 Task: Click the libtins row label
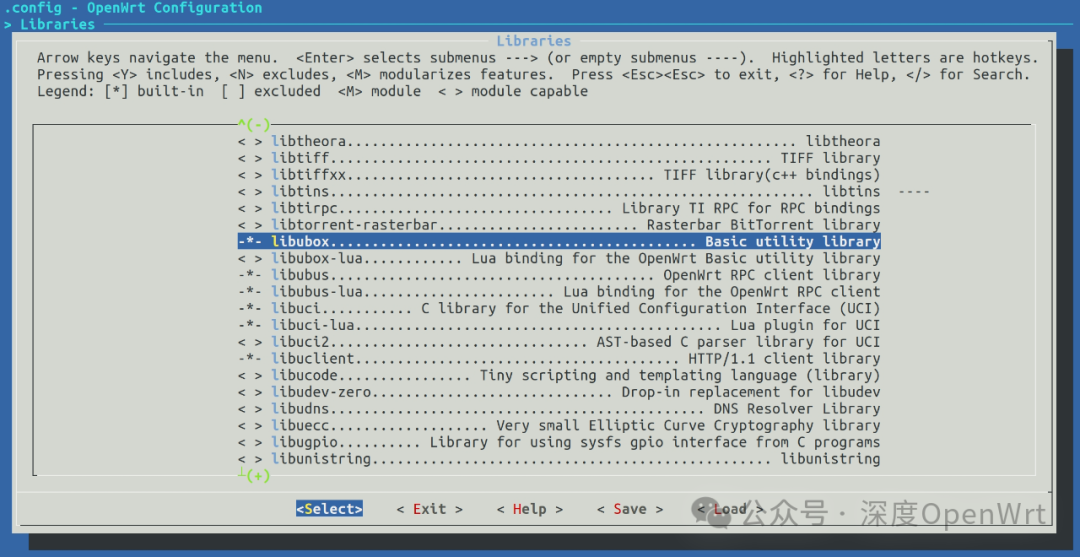coord(300,191)
